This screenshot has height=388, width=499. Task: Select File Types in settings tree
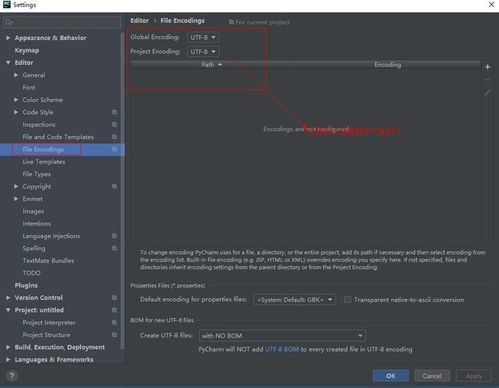pos(37,174)
